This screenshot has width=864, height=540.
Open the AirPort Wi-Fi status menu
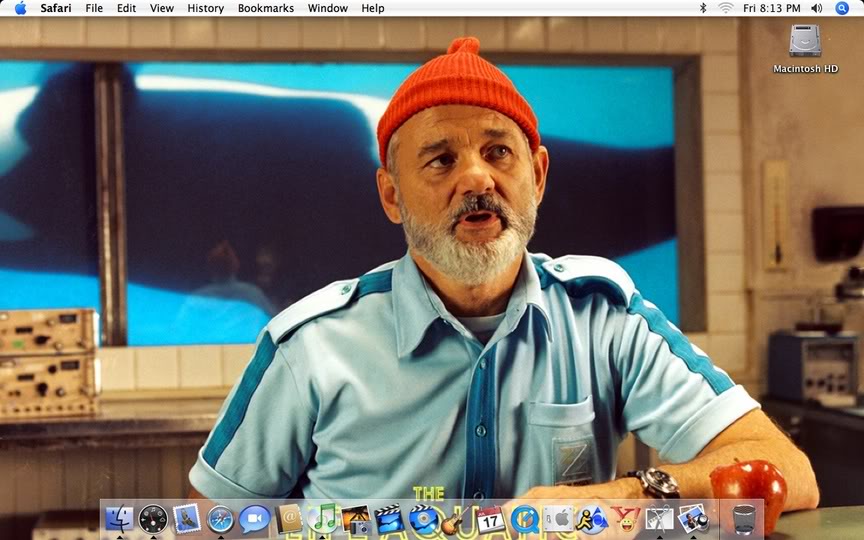click(726, 8)
